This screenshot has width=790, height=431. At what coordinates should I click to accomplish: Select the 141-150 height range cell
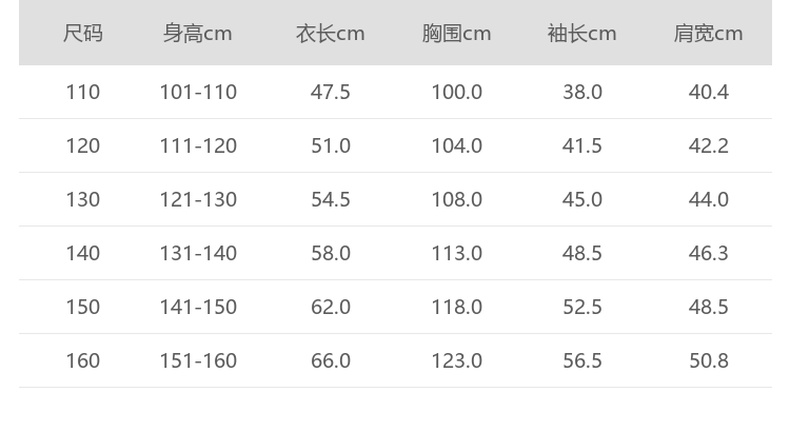(198, 307)
